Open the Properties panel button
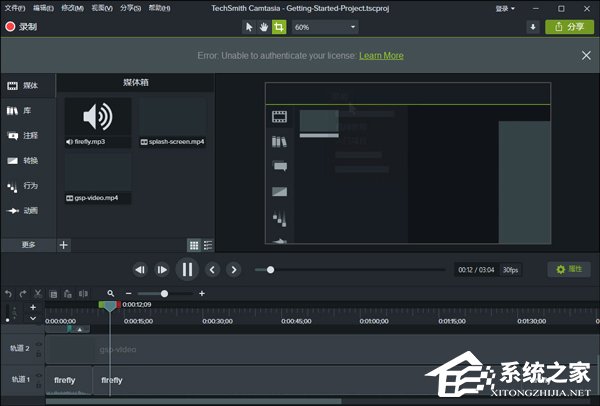Image resolution: width=600 pixels, height=406 pixels. click(569, 269)
